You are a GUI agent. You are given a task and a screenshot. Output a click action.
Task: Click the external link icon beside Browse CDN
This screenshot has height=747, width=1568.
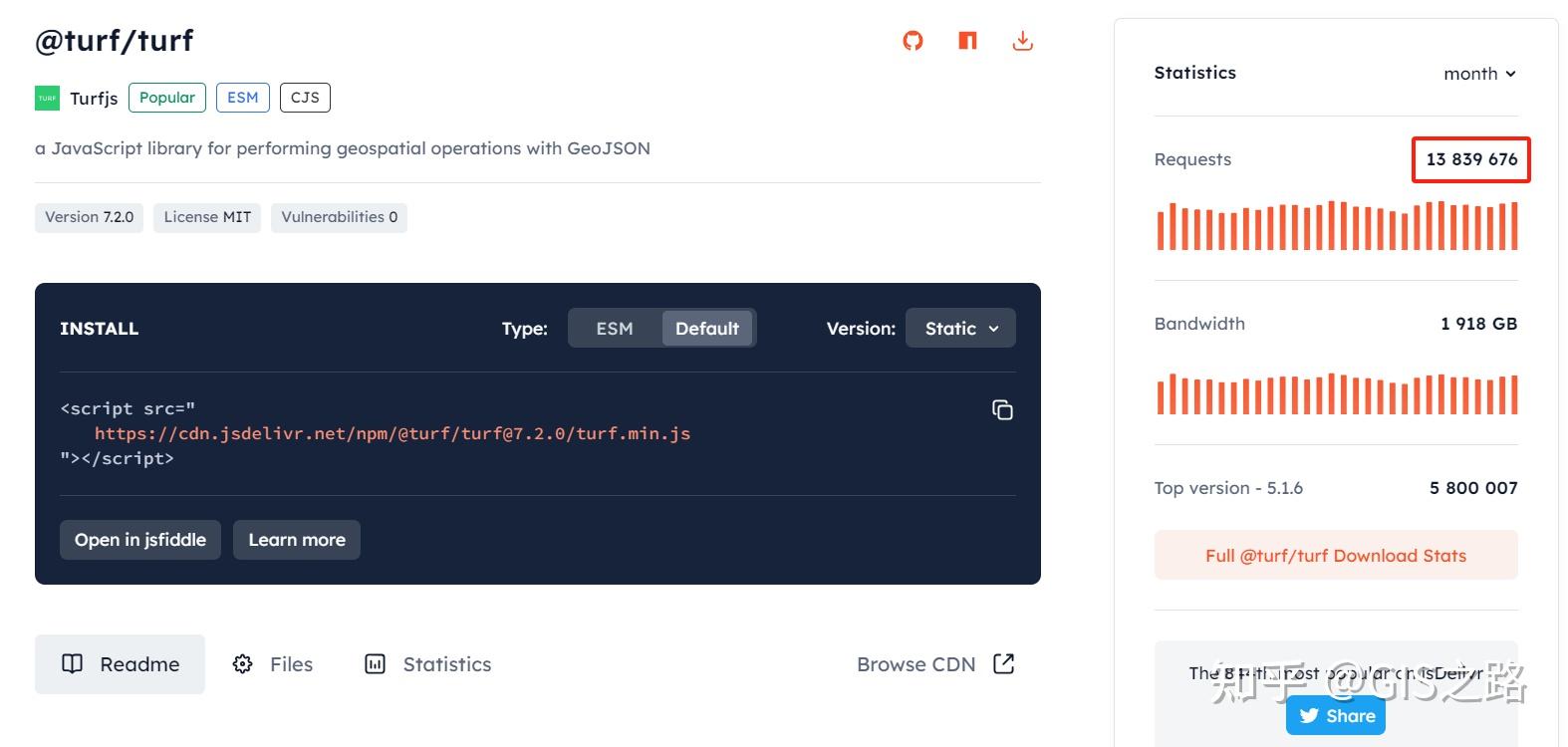tap(1003, 664)
